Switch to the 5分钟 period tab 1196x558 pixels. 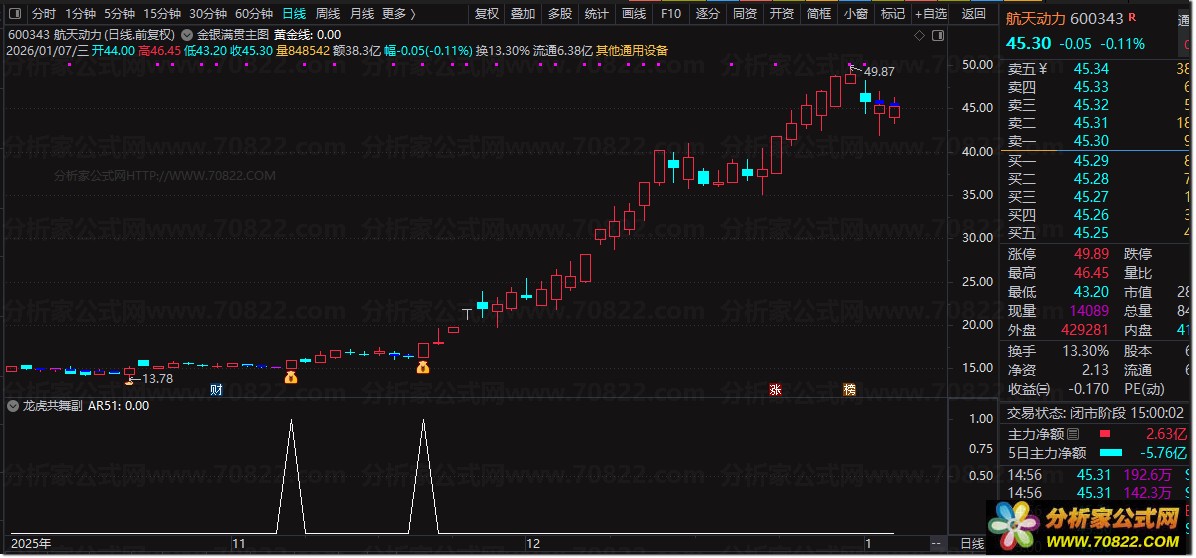coord(119,14)
